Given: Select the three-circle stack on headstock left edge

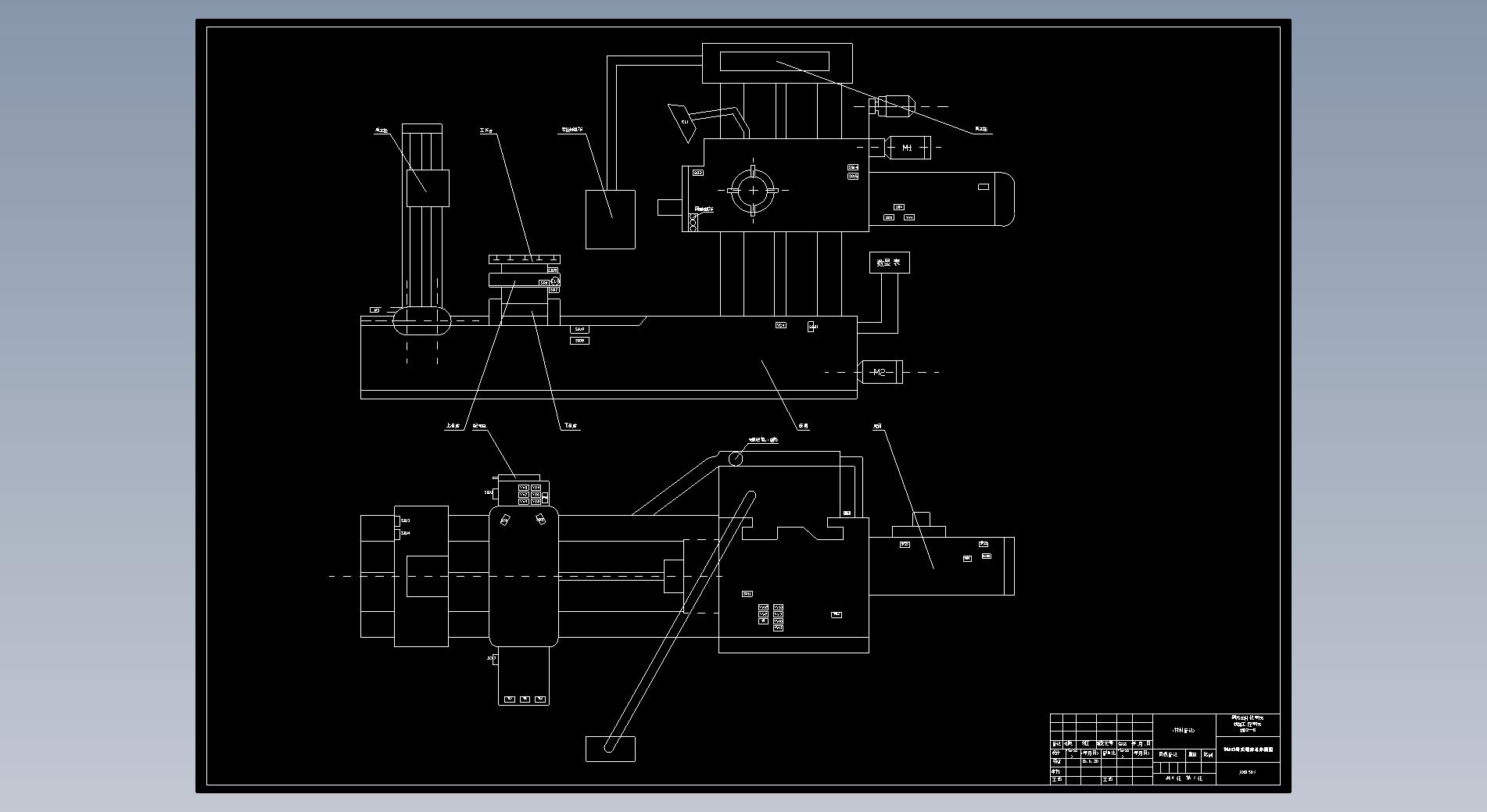Looking at the screenshot, I should tap(693, 223).
